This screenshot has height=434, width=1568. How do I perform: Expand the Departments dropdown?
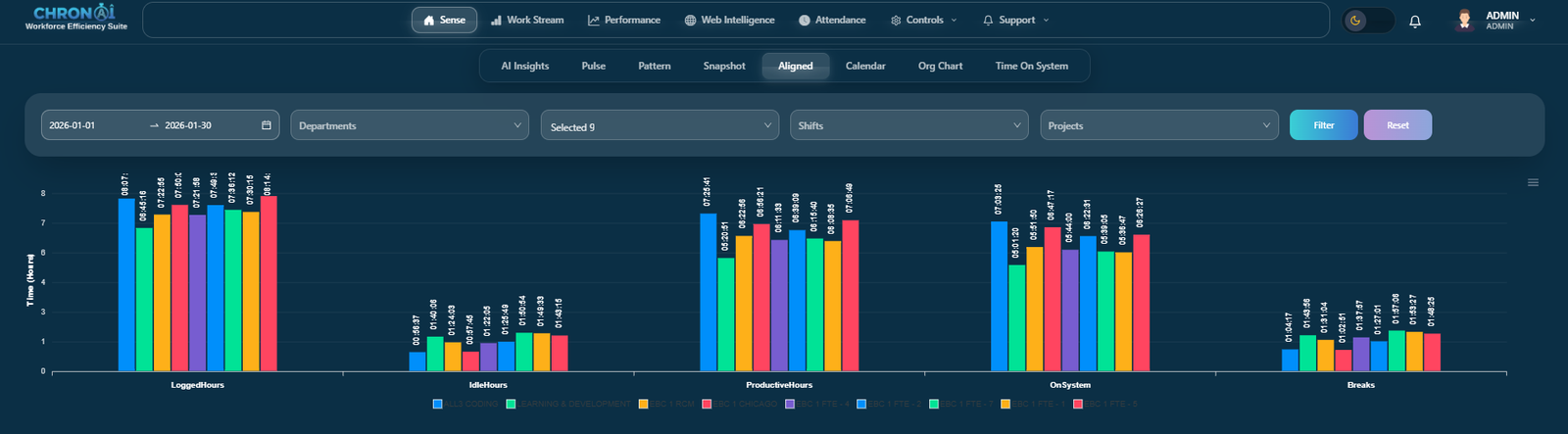[410, 125]
